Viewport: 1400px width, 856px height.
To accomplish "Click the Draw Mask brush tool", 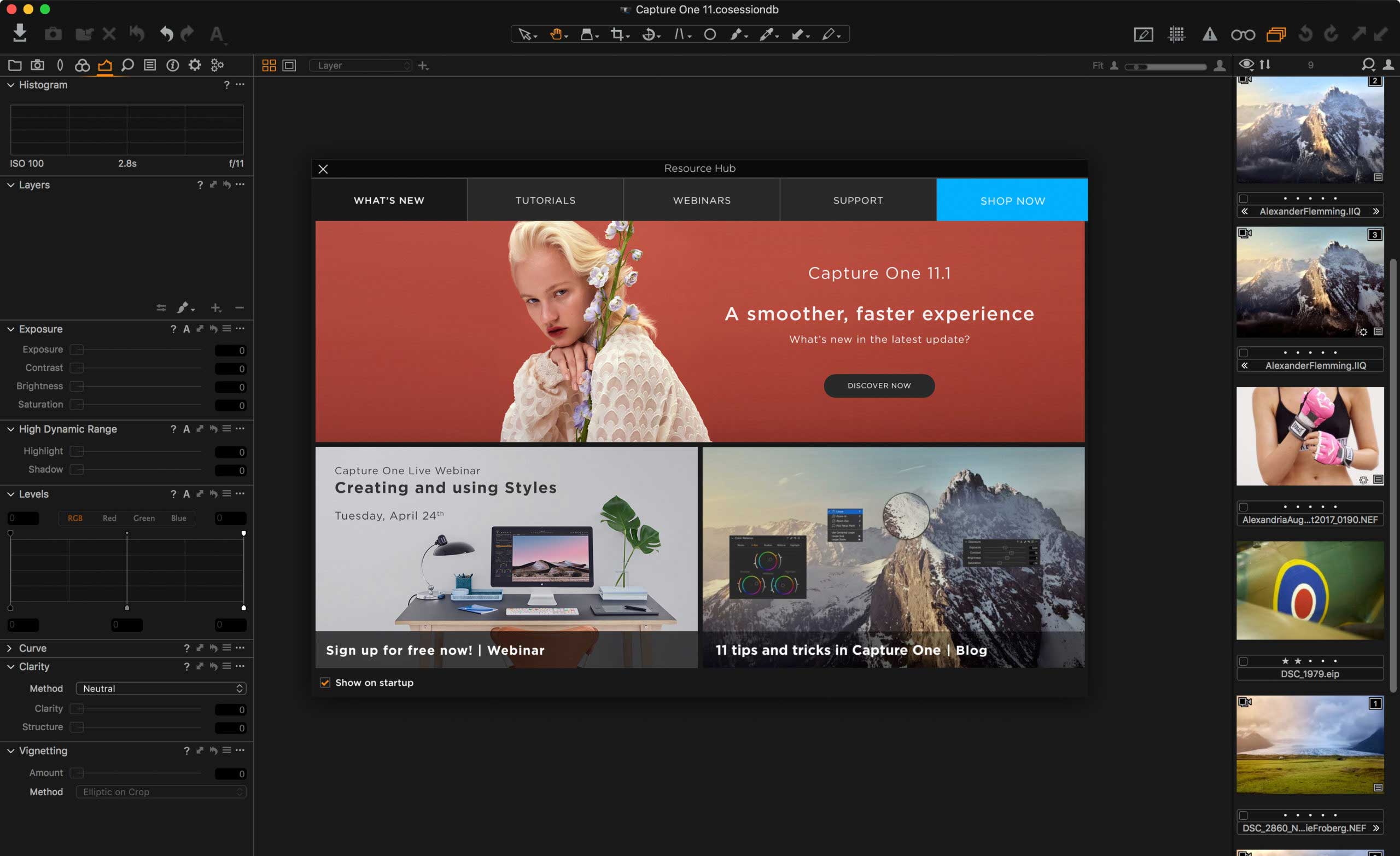I will click(x=736, y=34).
